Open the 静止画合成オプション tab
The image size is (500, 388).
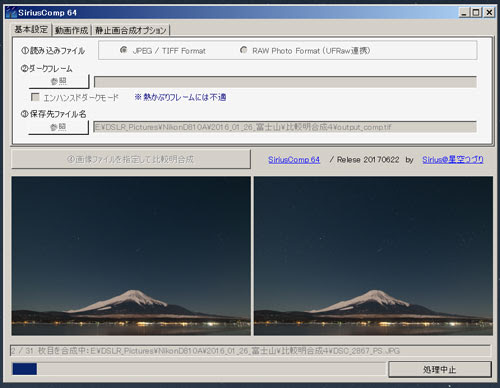pos(130,30)
